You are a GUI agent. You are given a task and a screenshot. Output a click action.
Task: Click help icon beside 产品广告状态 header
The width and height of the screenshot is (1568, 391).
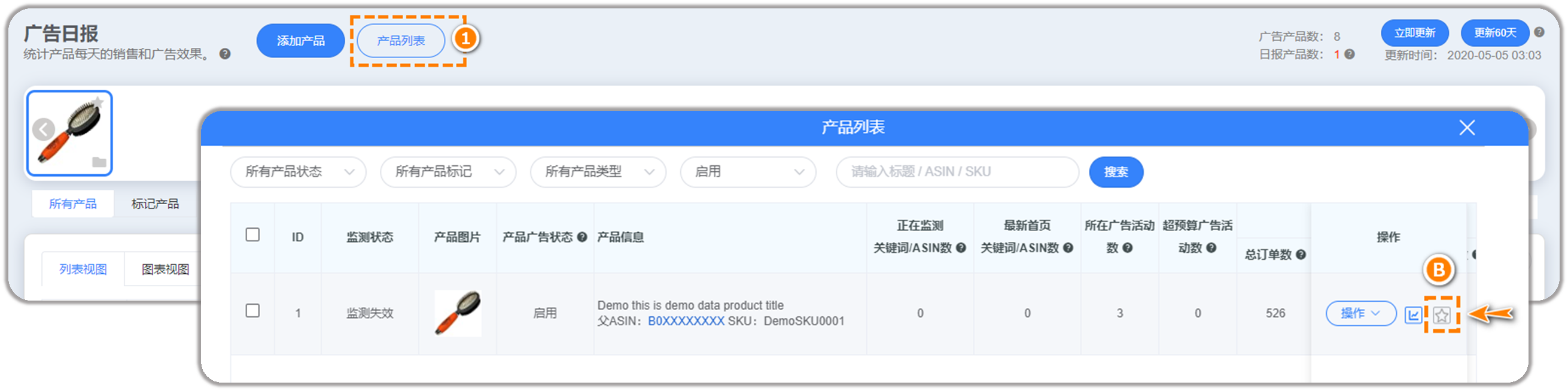[x=582, y=237]
